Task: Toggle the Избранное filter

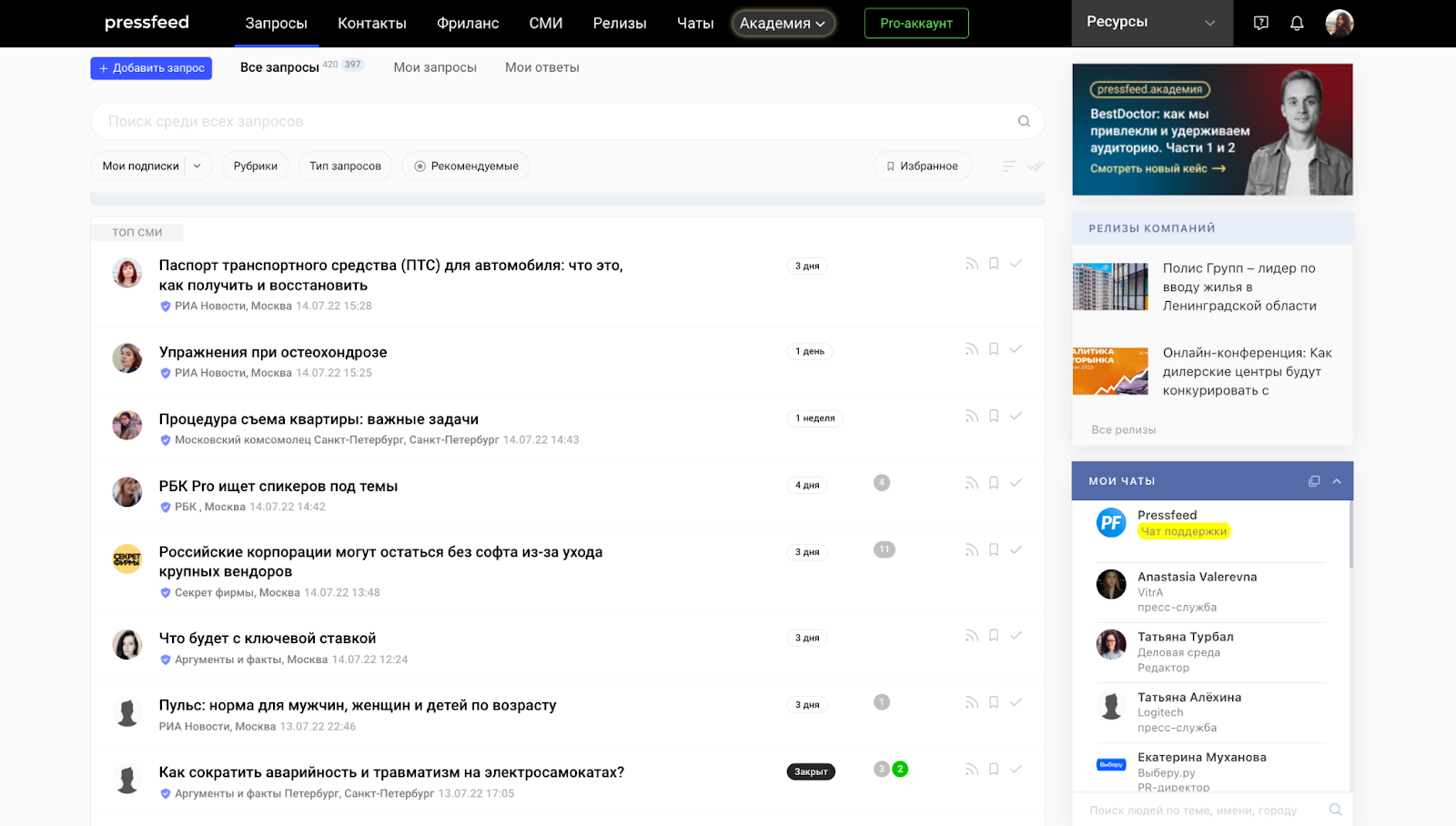Action: point(923,166)
